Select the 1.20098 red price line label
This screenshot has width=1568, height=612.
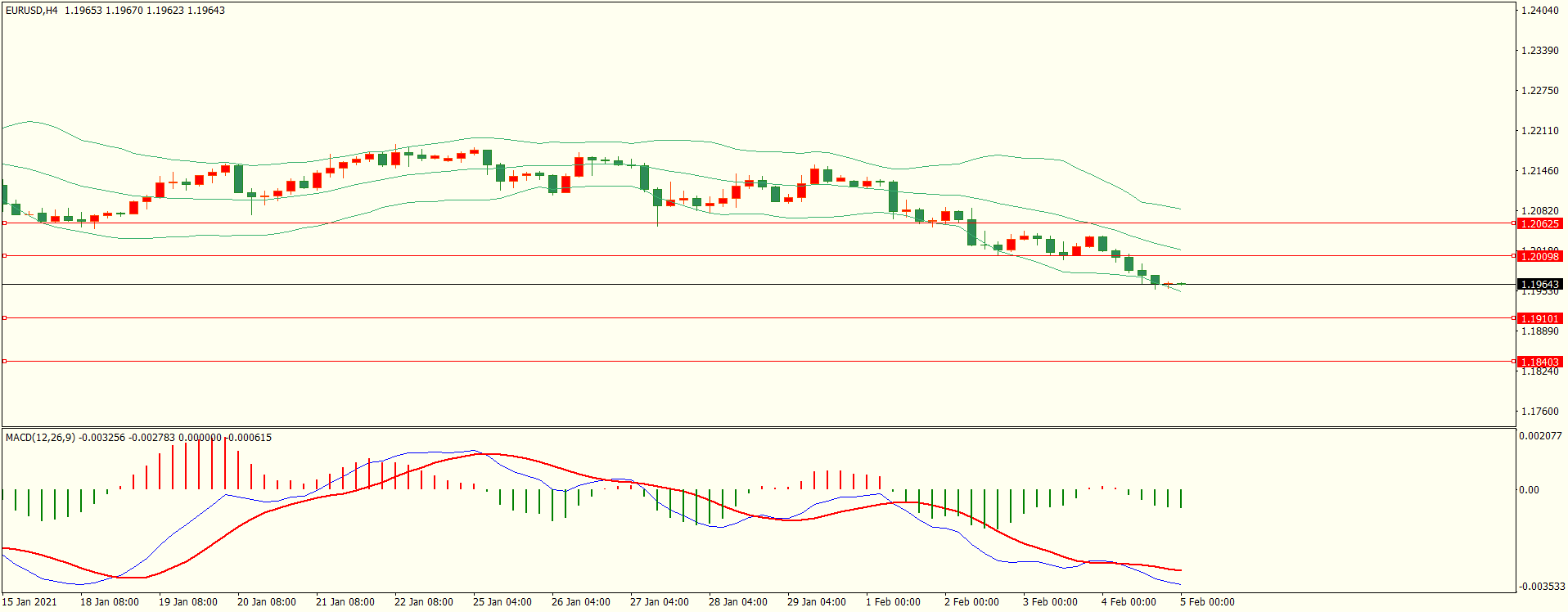coord(1539,256)
